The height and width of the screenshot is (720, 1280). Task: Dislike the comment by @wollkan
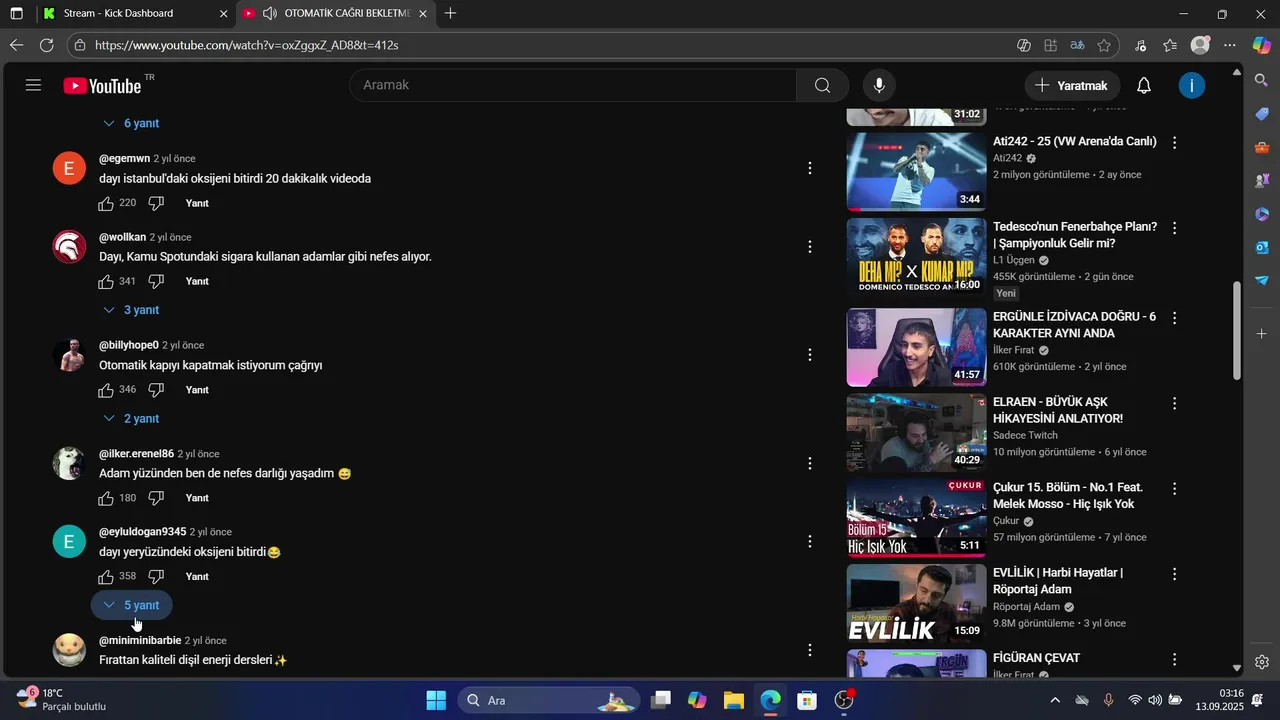click(x=156, y=281)
